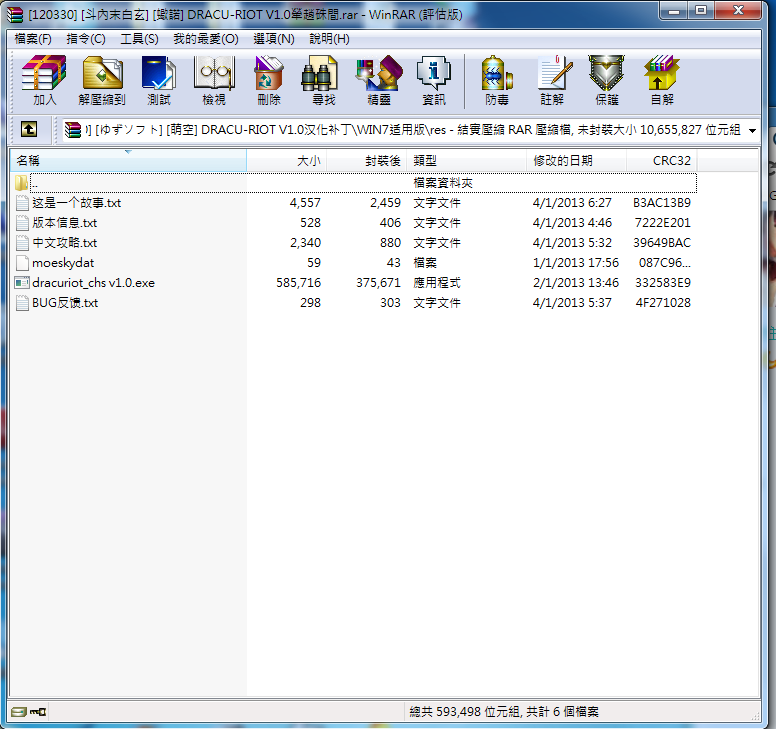
Task: Click the resize grip in the status bar corner
Action: 755,716
